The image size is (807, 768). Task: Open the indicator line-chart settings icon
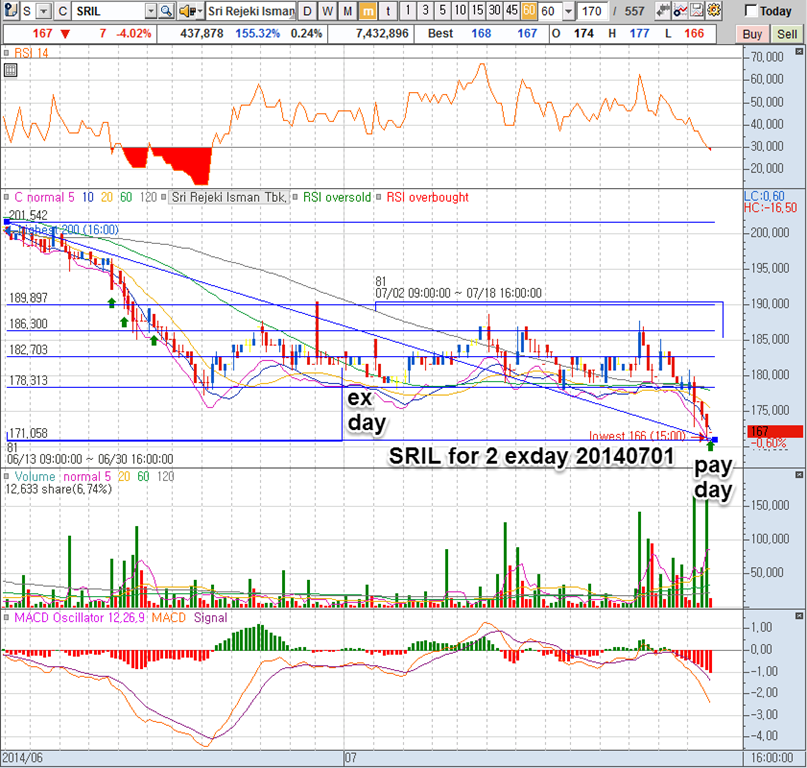pyautogui.click(x=680, y=11)
